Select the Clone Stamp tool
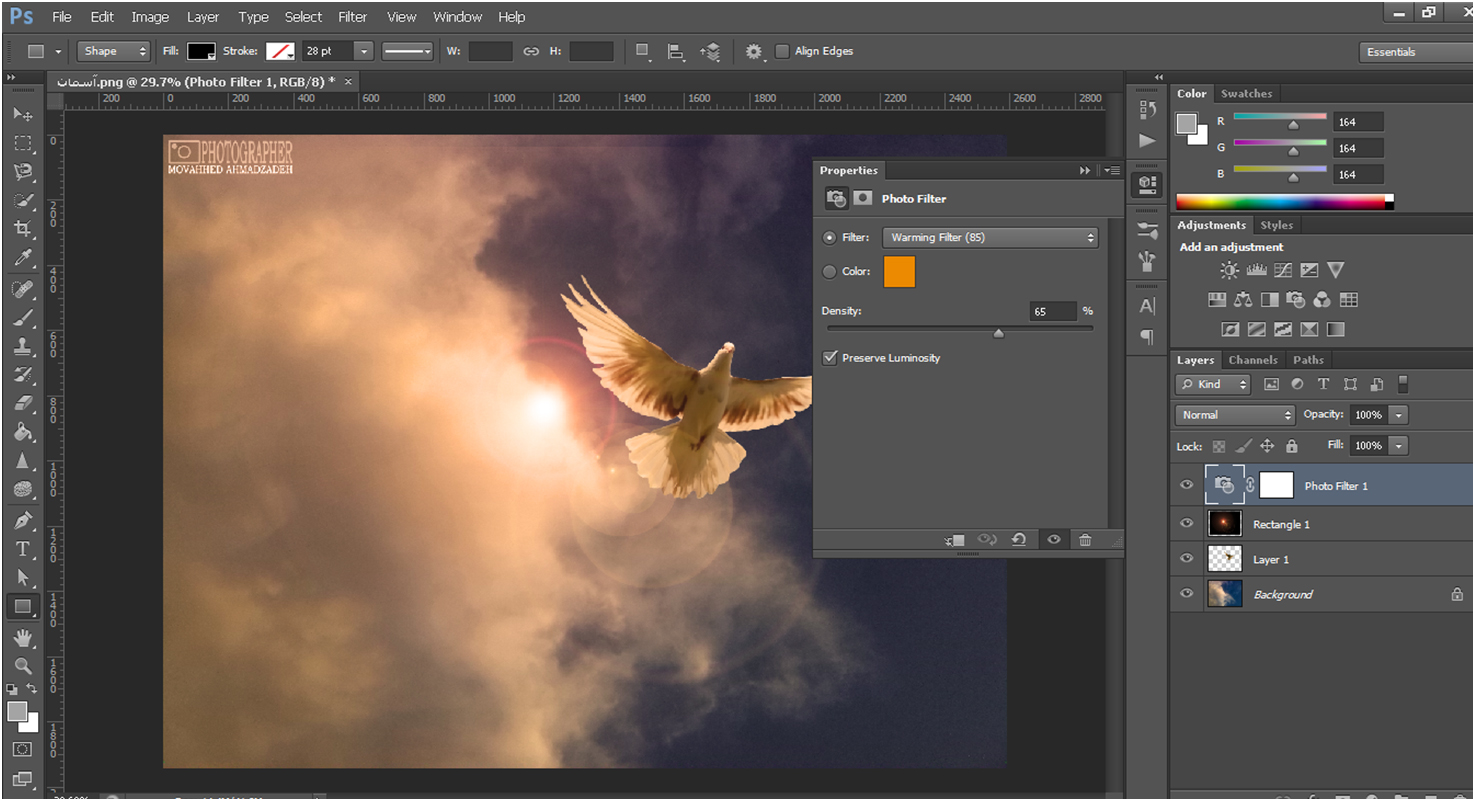The width and height of the screenshot is (1473, 799). pos(22,347)
